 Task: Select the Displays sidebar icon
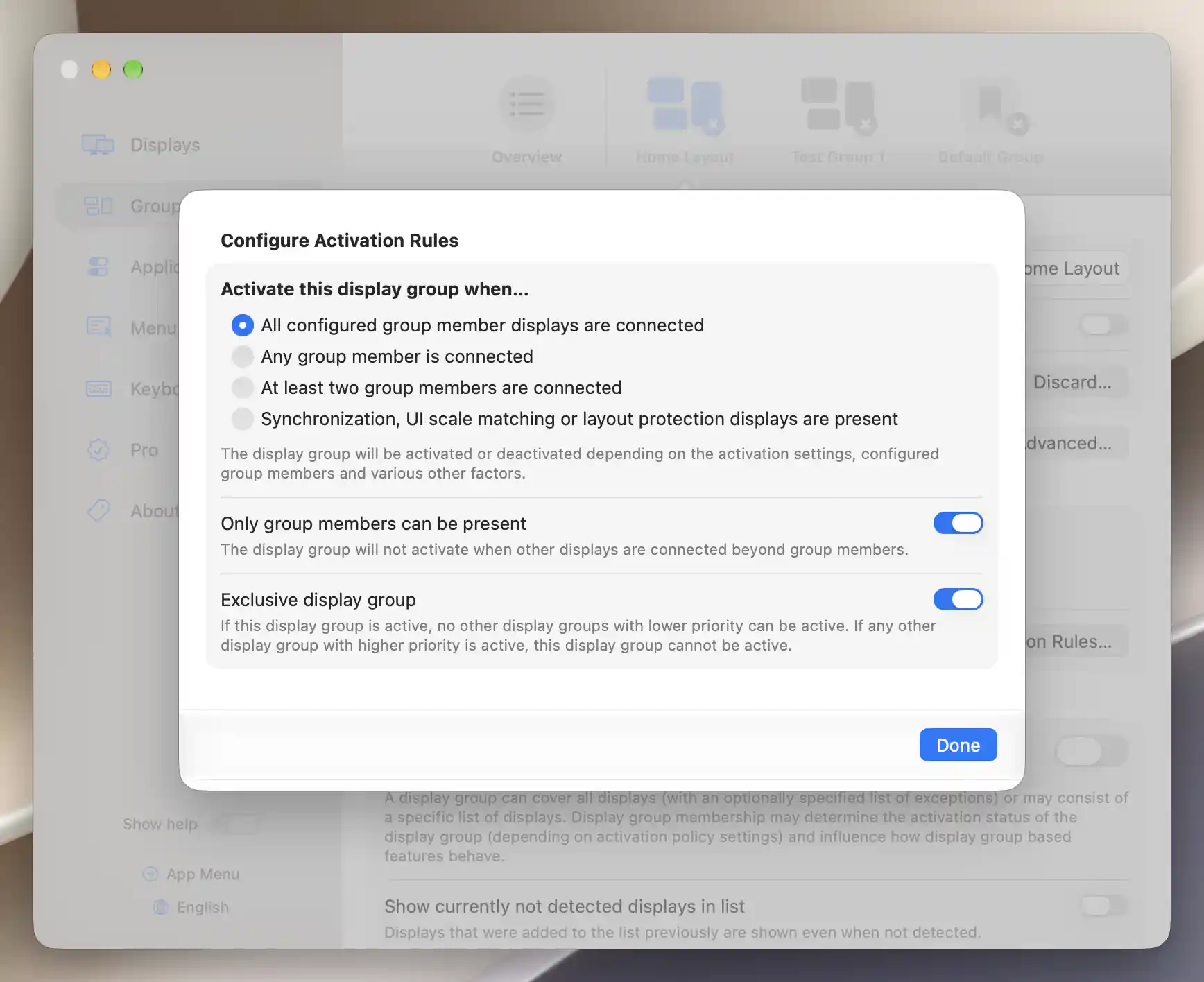[x=98, y=144]
